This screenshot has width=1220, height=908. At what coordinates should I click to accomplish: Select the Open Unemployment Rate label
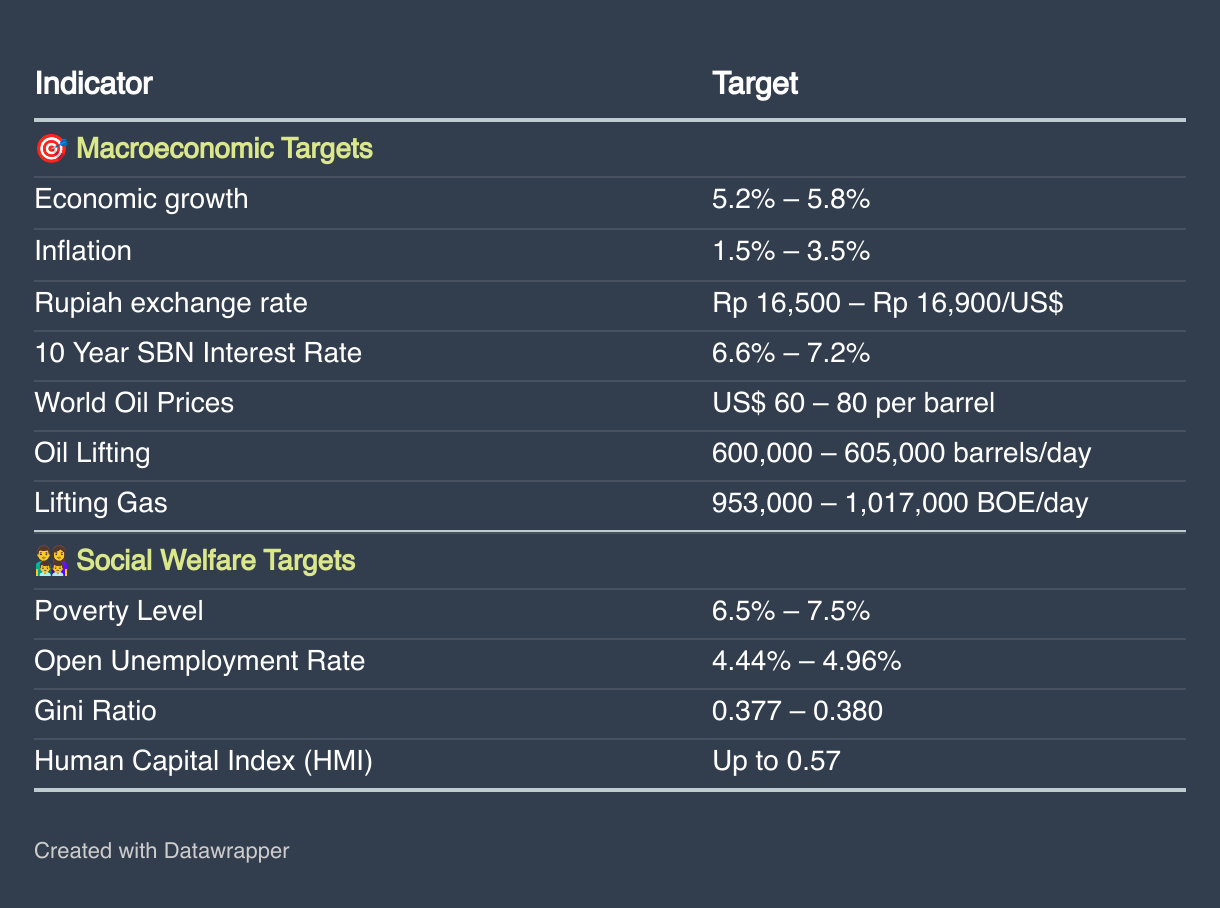coord(199,661)
